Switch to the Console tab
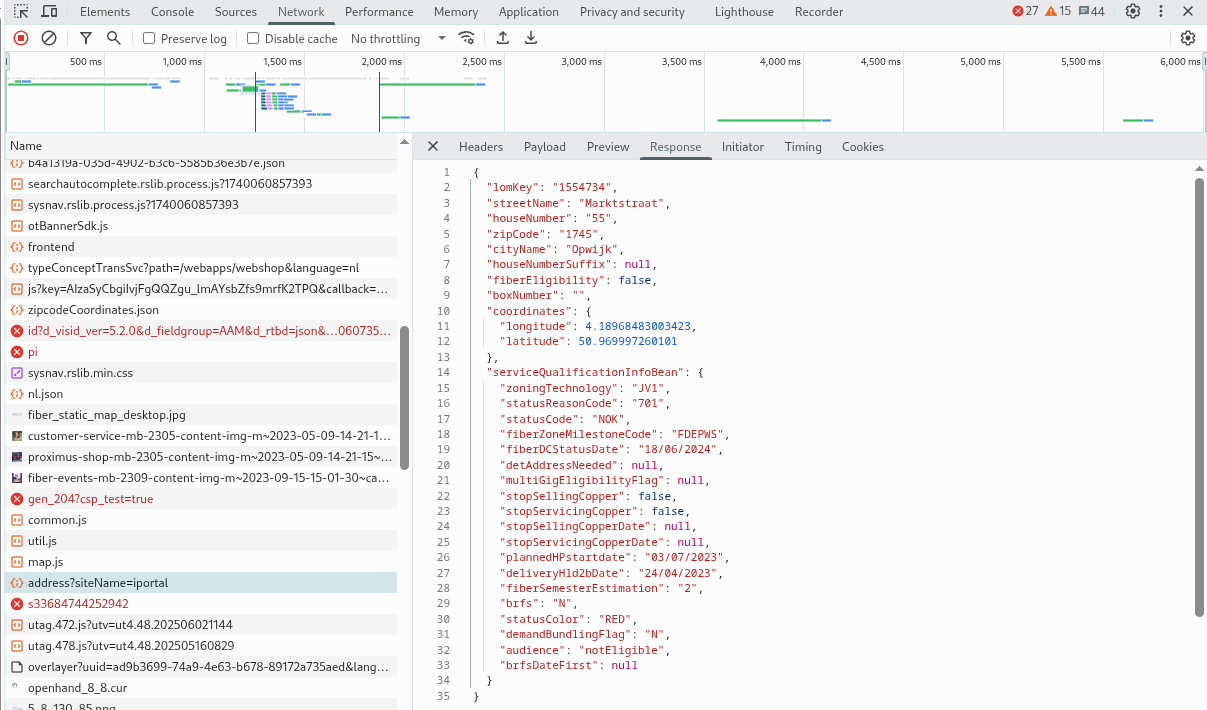Screen dimensions: 1207x710 [x=172, y=12]
